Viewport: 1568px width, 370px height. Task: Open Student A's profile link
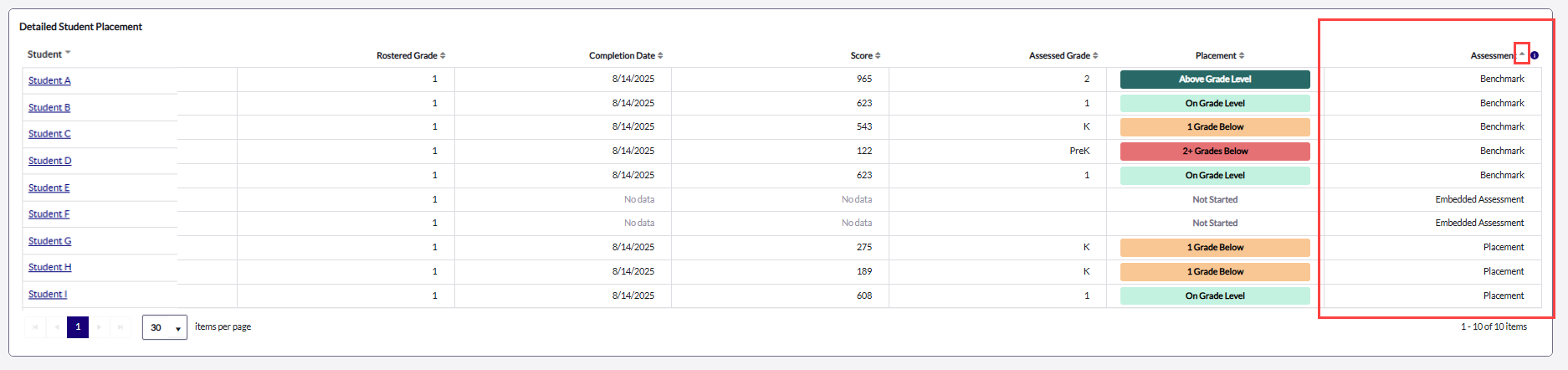[x=49, y=80]
